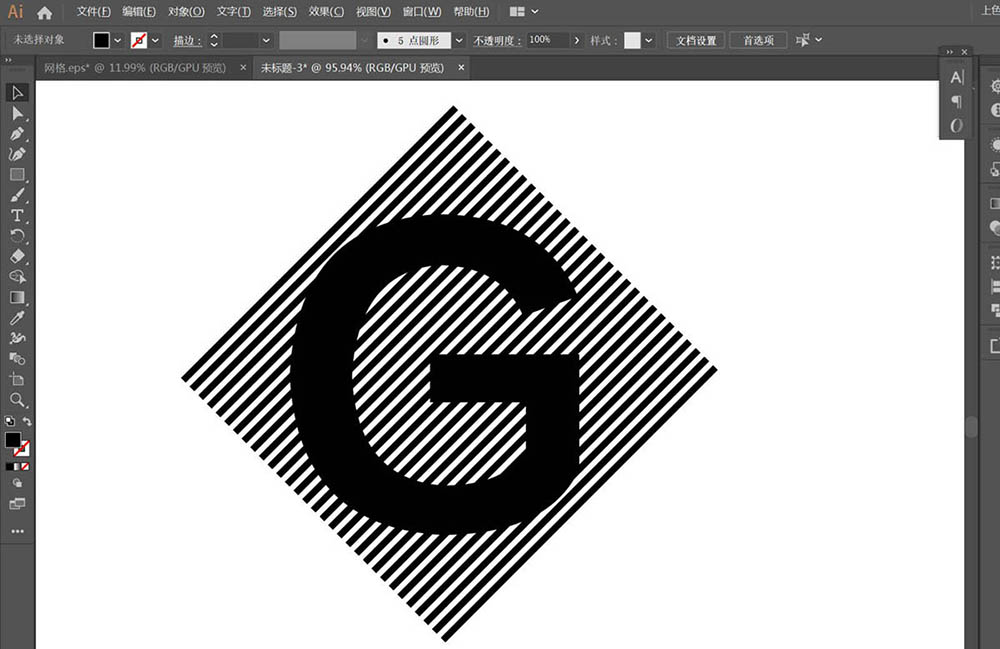Select the Pen tool
The height and width of the screenshot is (649, 1000).
tap(17, 135)
